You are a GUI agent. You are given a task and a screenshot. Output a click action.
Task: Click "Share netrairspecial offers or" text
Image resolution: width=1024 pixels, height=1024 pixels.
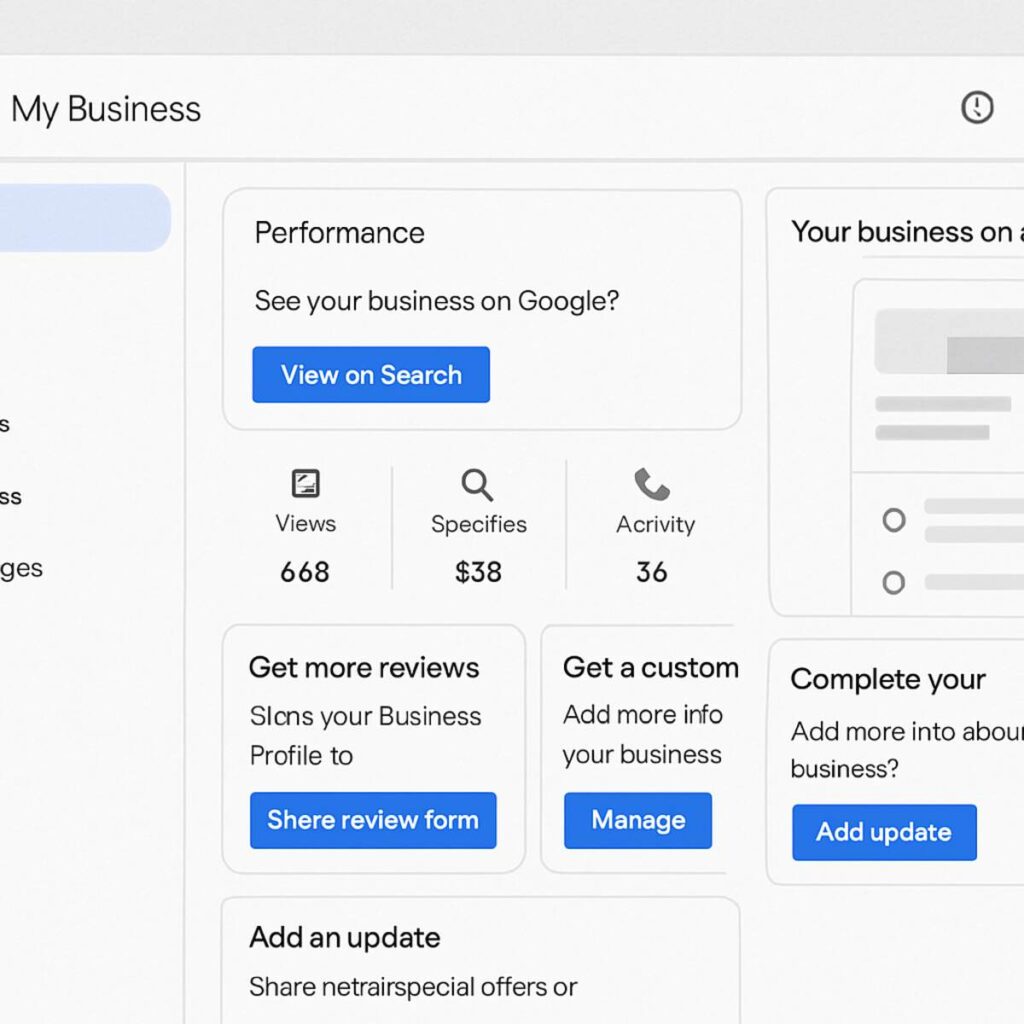pos(413,987)
